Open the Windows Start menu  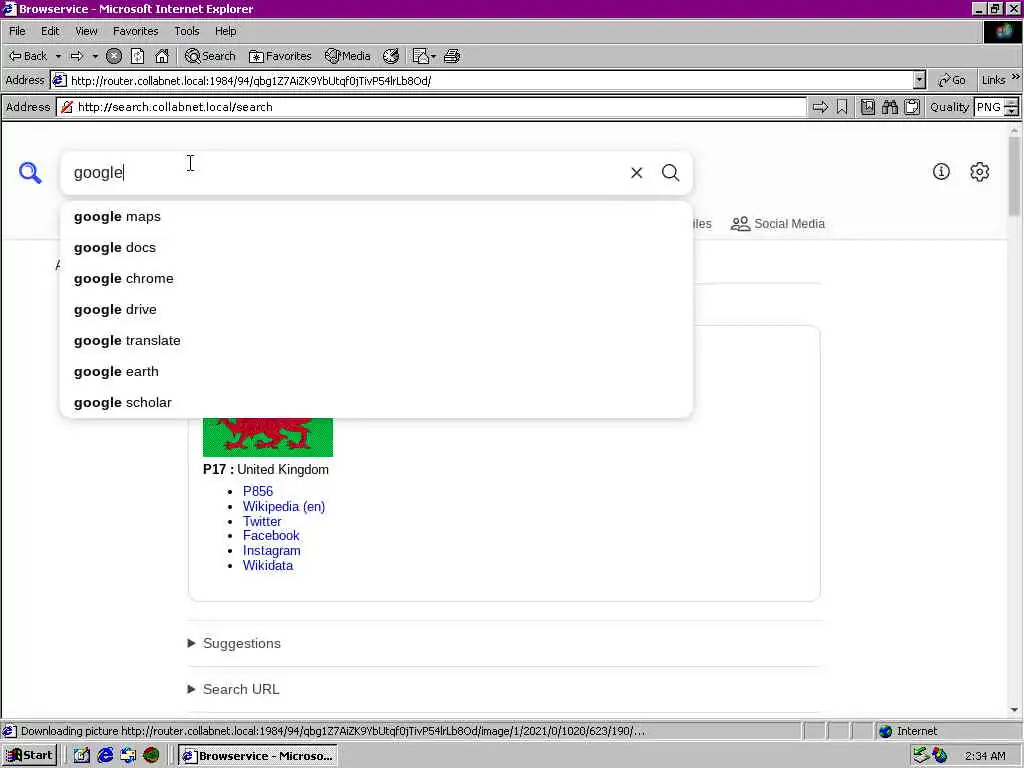point(29,756)
